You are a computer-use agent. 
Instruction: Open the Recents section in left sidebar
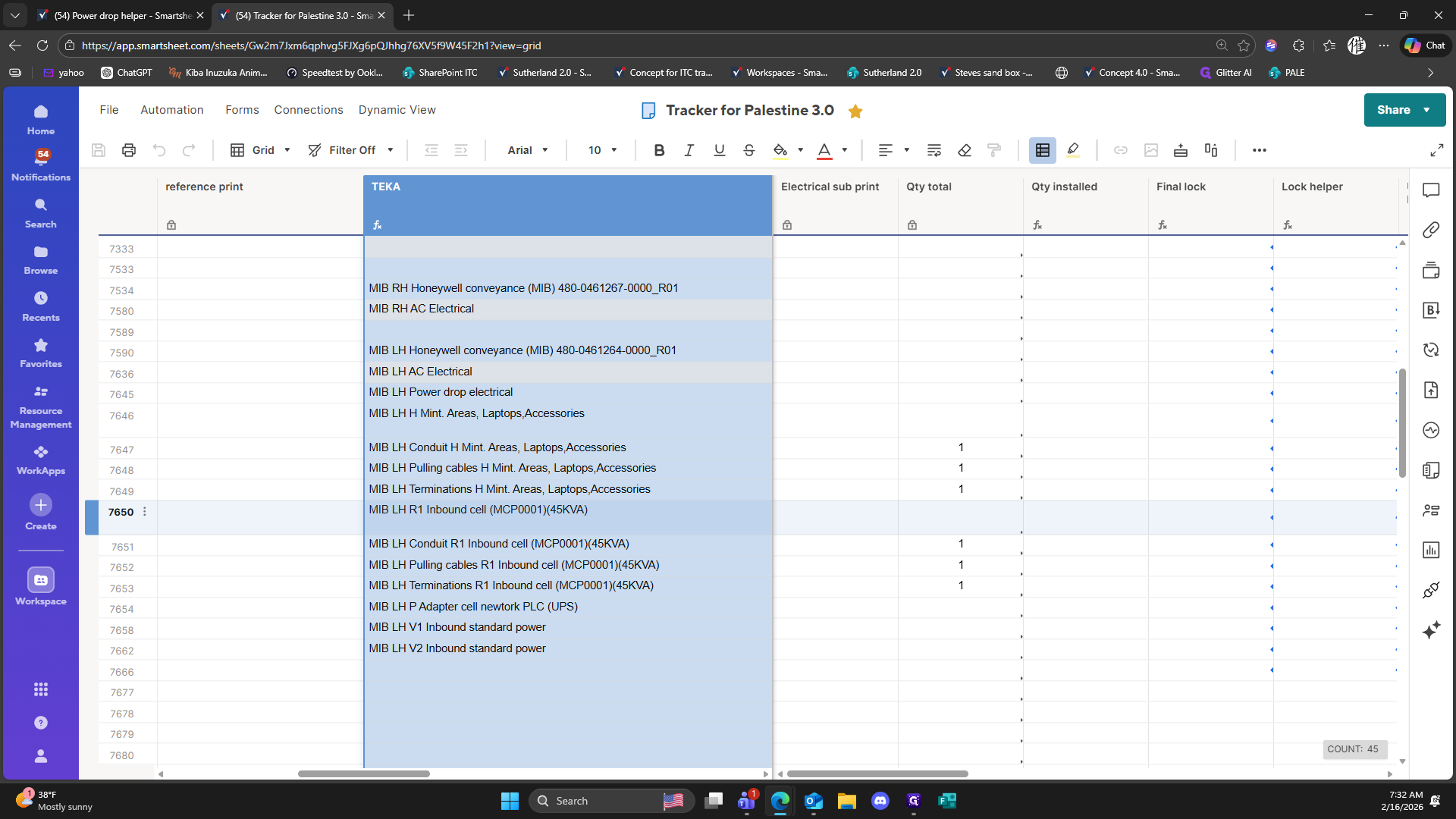41,306
